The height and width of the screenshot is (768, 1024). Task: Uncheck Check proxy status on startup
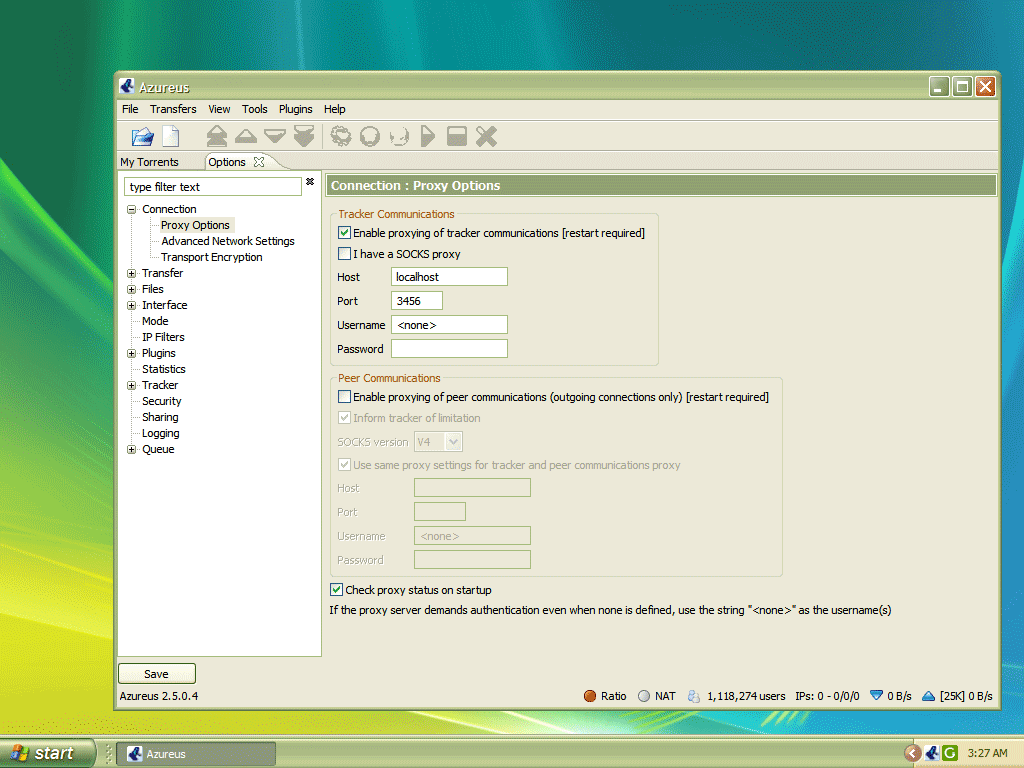click(x=336, y=590)
